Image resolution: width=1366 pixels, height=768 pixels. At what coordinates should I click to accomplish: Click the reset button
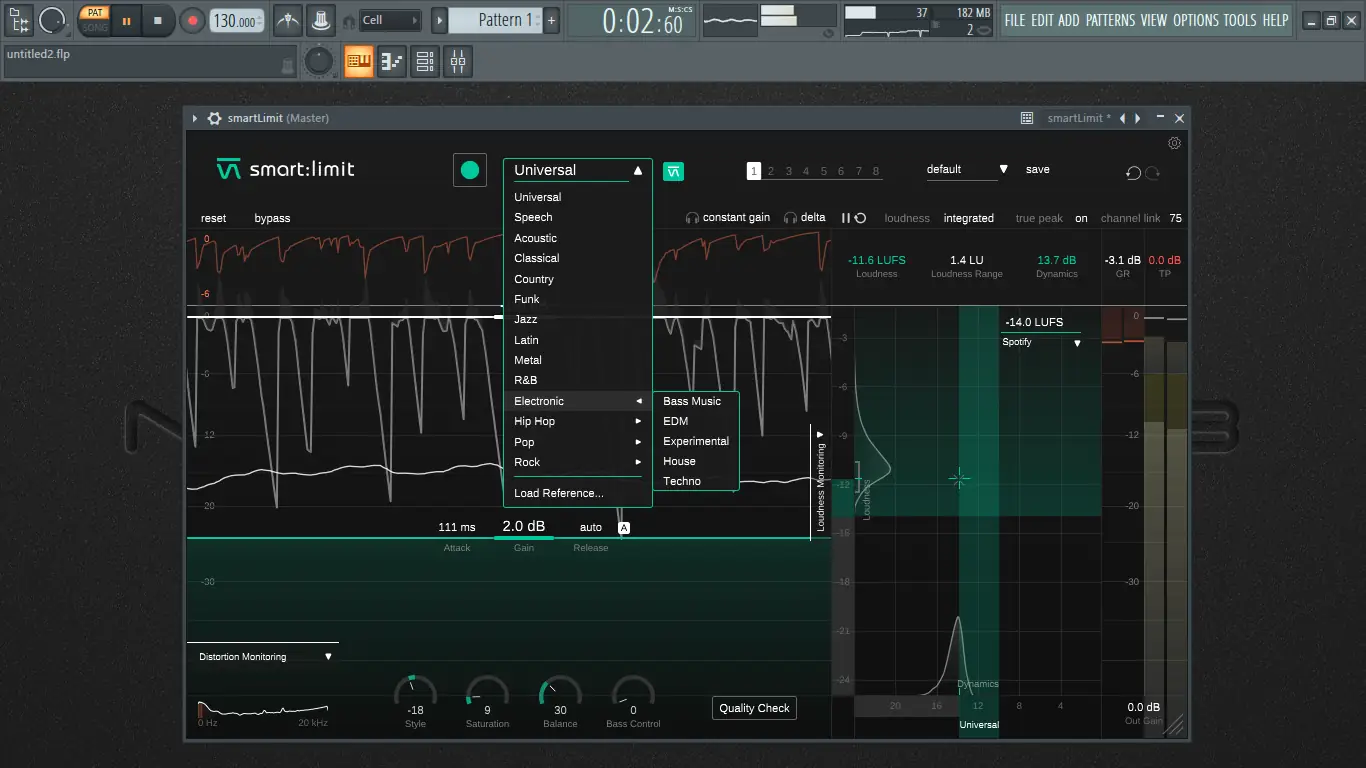coord(213,218)
